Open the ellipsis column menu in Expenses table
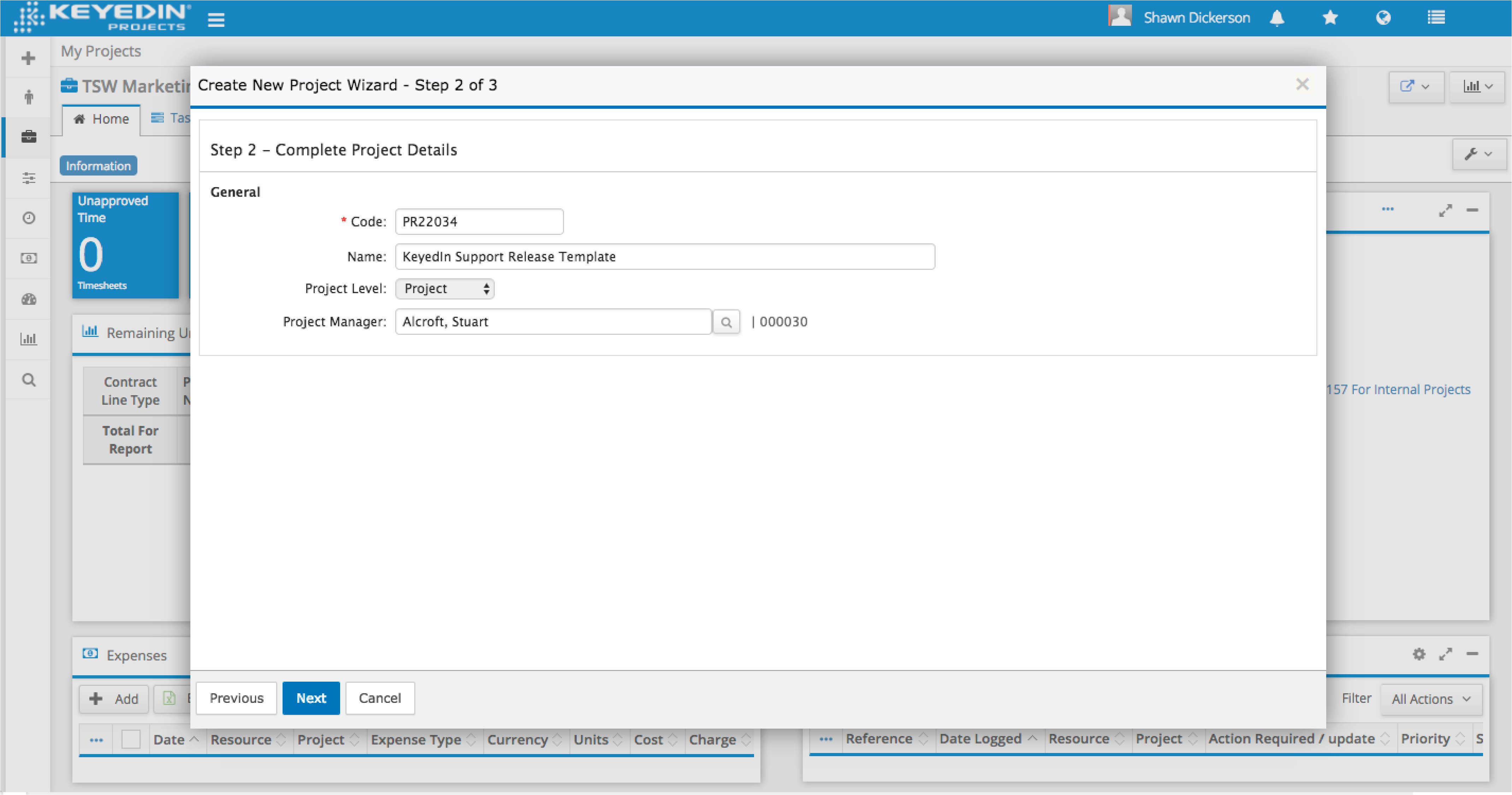 click(x=96, y=740)
